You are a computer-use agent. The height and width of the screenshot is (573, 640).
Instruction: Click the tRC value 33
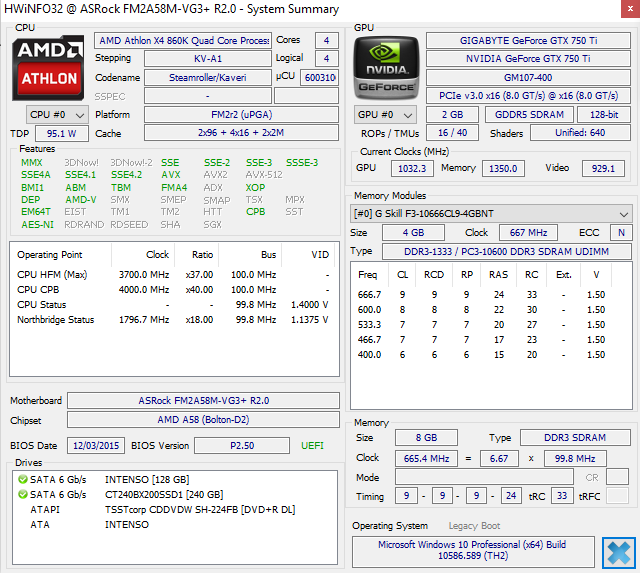562,495
